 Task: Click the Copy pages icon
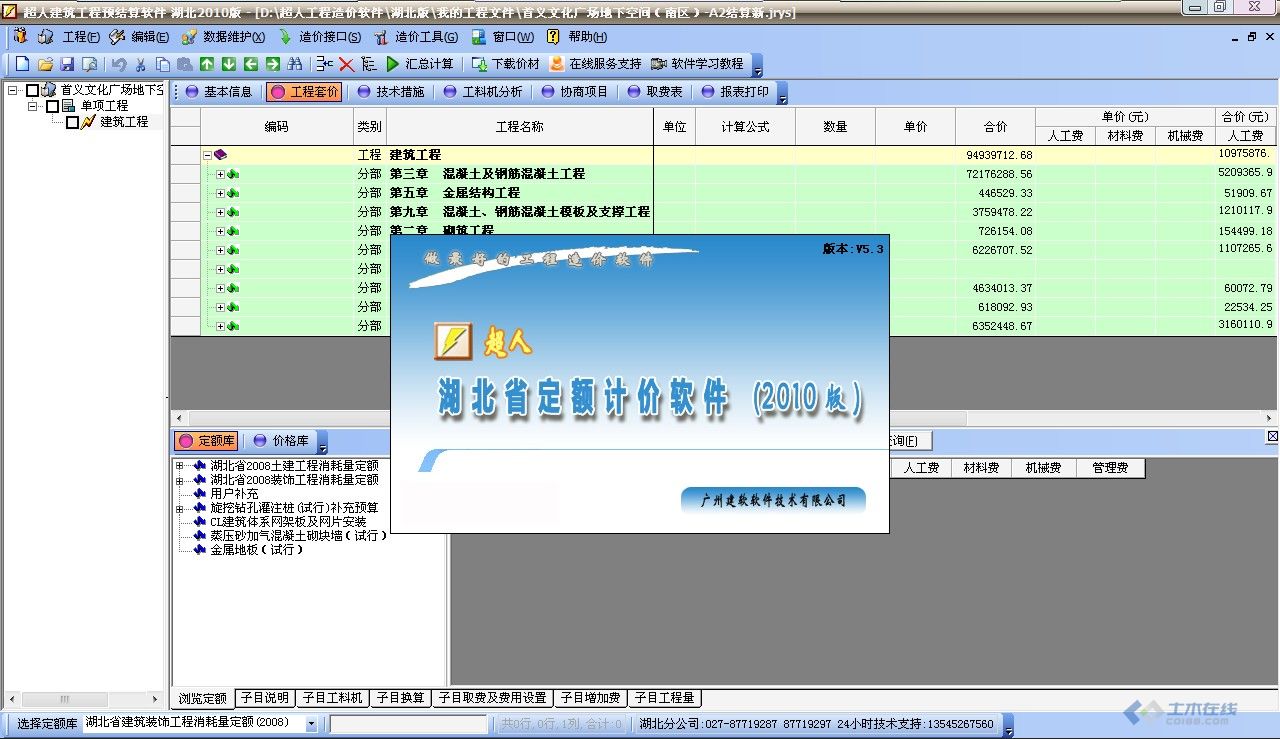(x=163, y=64)
